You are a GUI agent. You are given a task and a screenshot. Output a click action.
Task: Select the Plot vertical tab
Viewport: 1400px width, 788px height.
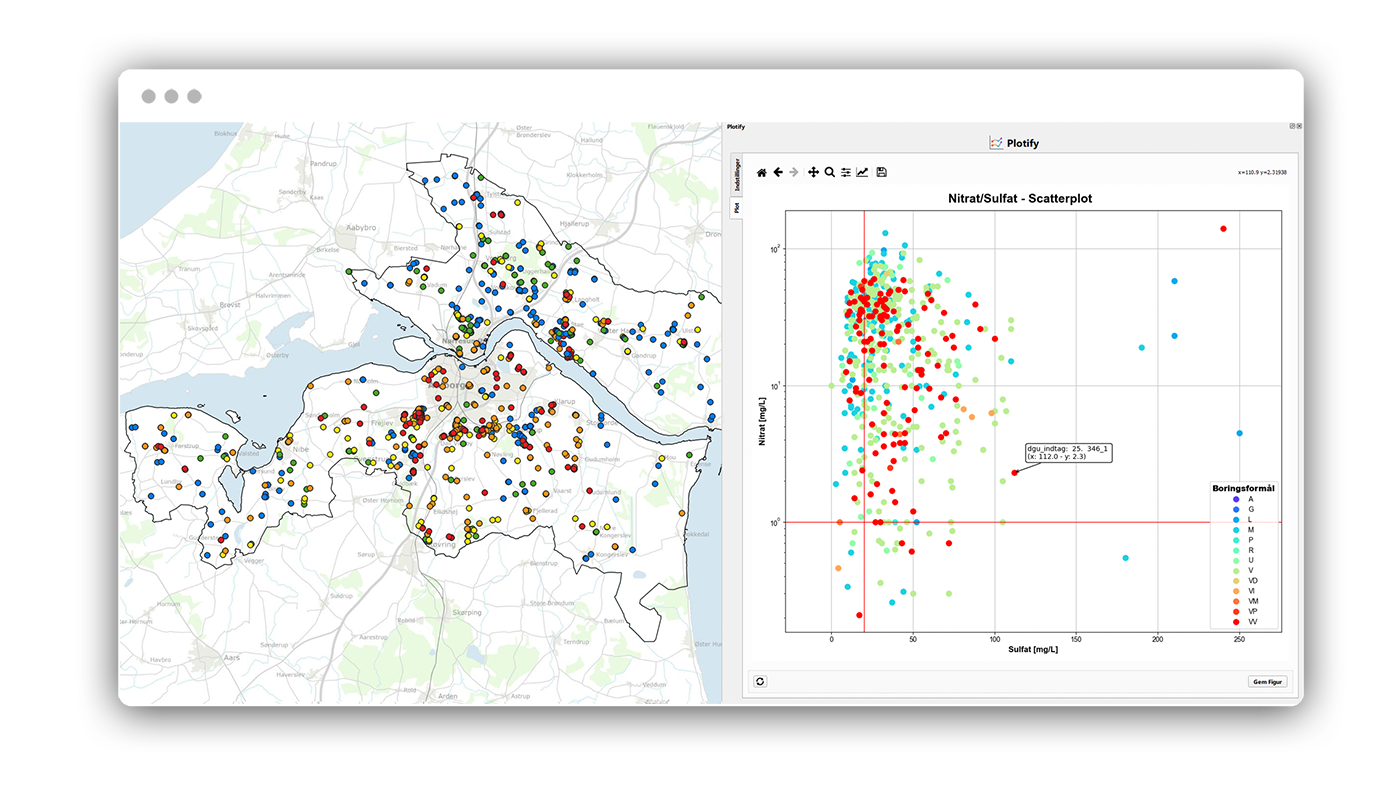pyautogui.click(x=737, y=208)
